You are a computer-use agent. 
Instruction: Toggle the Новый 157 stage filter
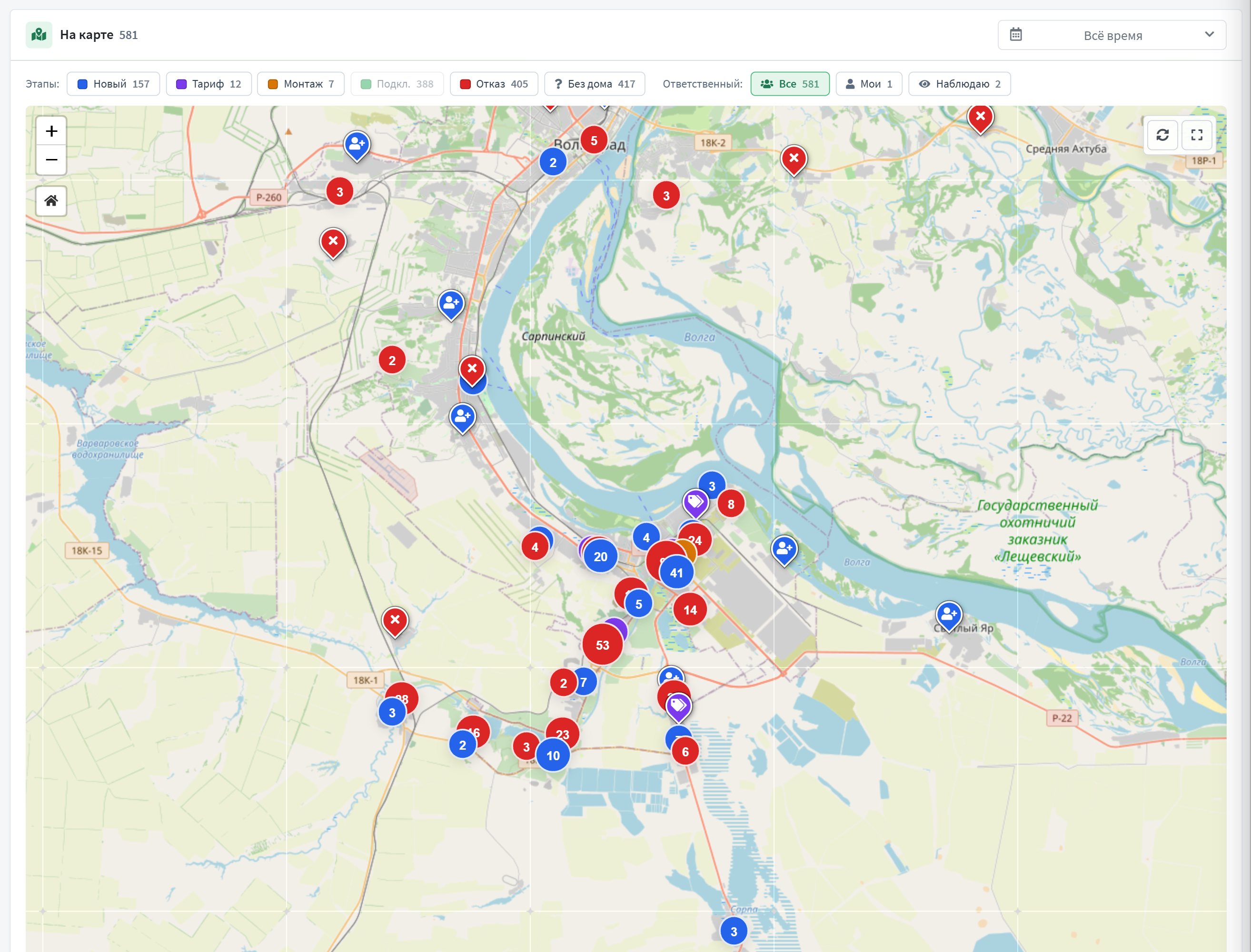113,84
